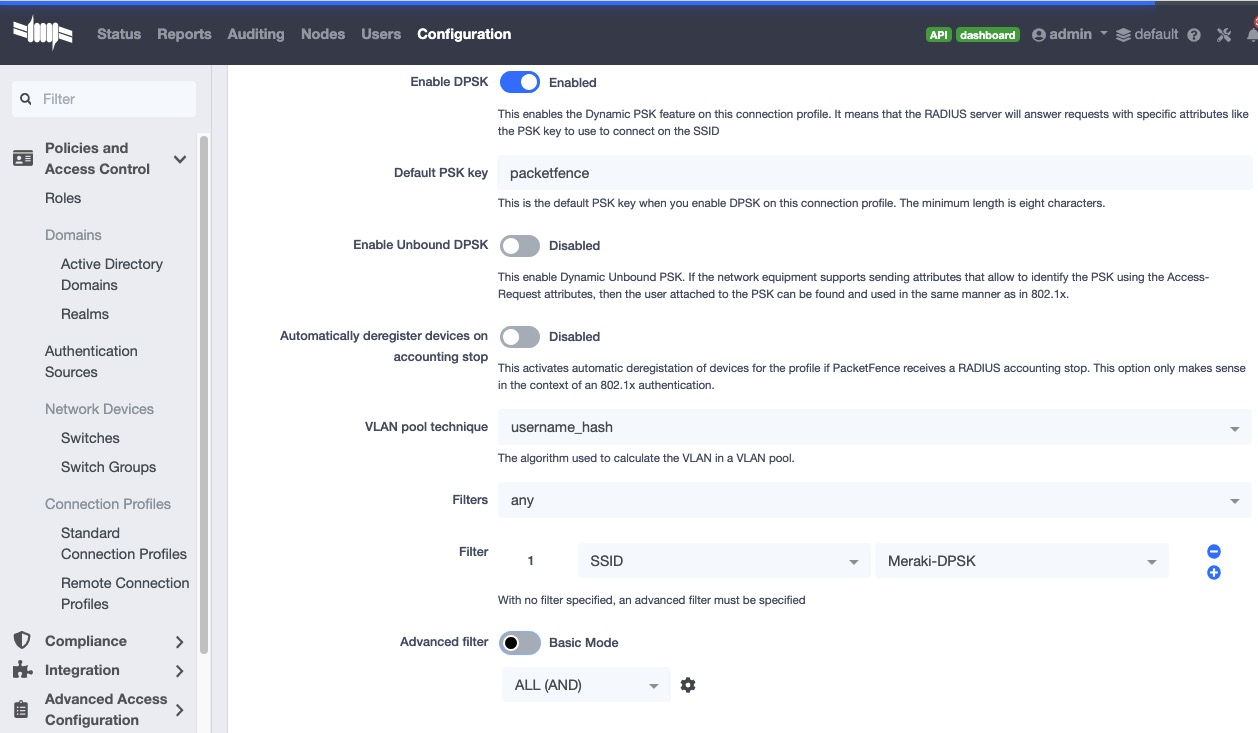Click the tools wrench icon in header
This screenshot has height=733, width=1258.
click(1223, 34)
